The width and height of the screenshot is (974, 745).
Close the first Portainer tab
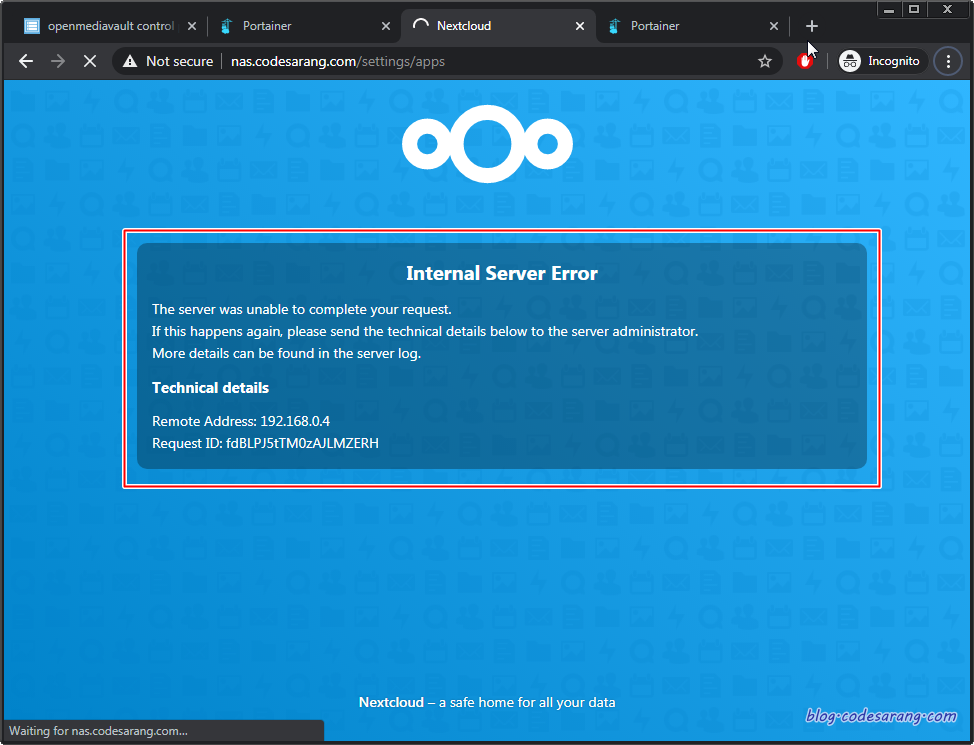click(386, 26)
